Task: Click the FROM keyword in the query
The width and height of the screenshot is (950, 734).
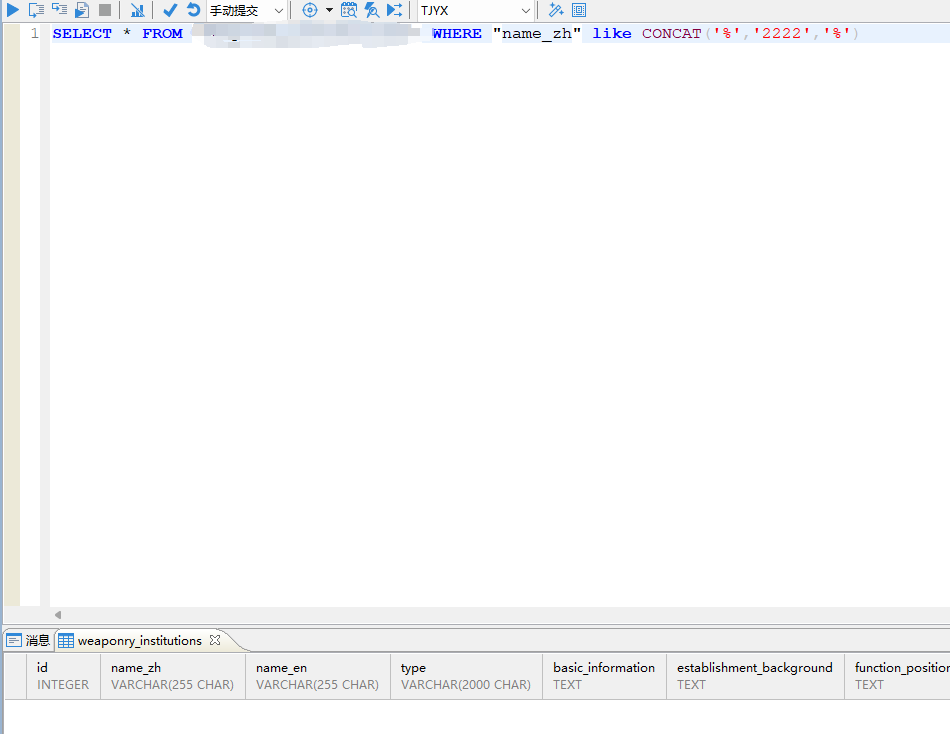Action: (162, 33)
